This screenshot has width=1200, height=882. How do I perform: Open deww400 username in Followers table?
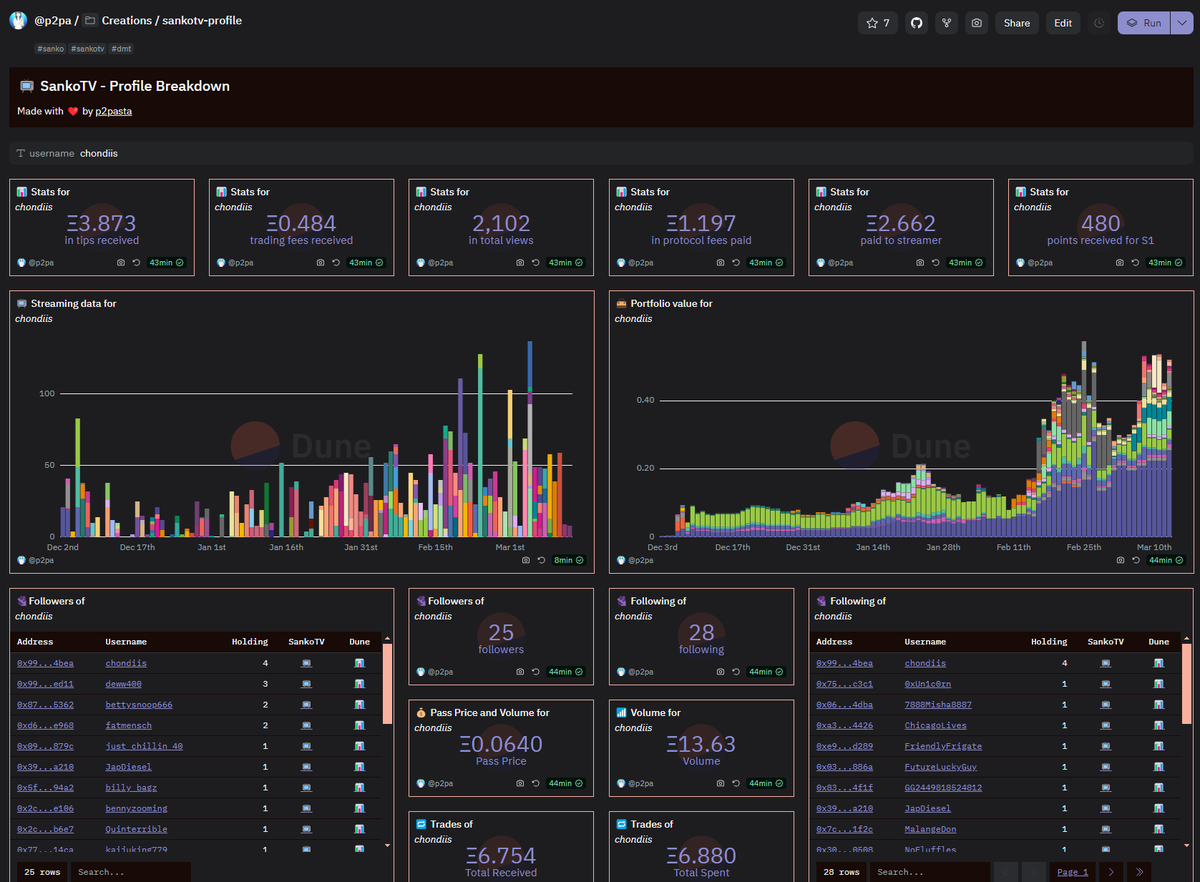pyautogui.click(x=125, y=684)
